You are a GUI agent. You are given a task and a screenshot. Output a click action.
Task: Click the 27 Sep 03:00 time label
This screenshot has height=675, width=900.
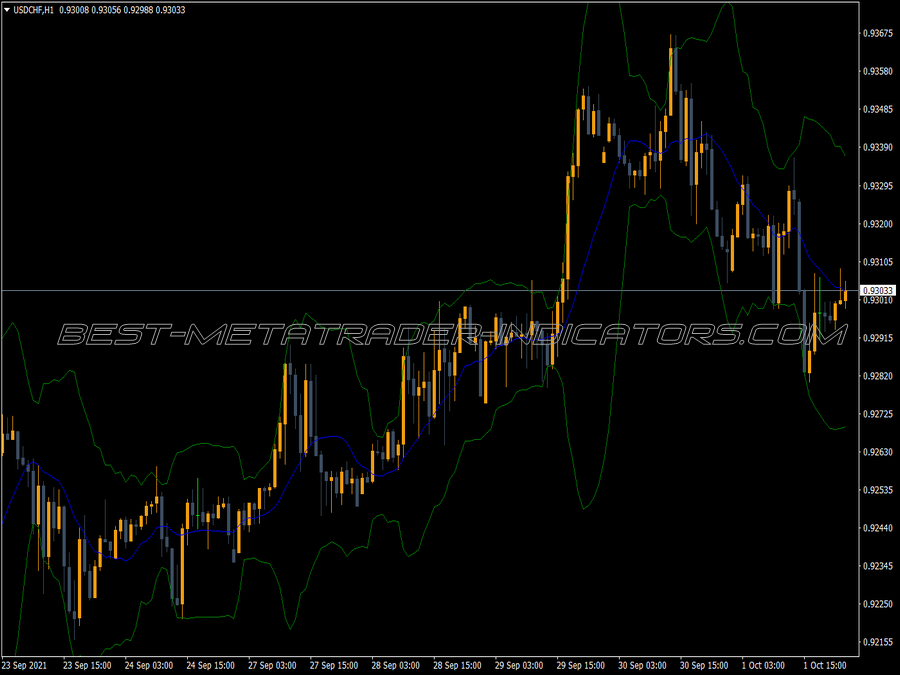[272, 665]
